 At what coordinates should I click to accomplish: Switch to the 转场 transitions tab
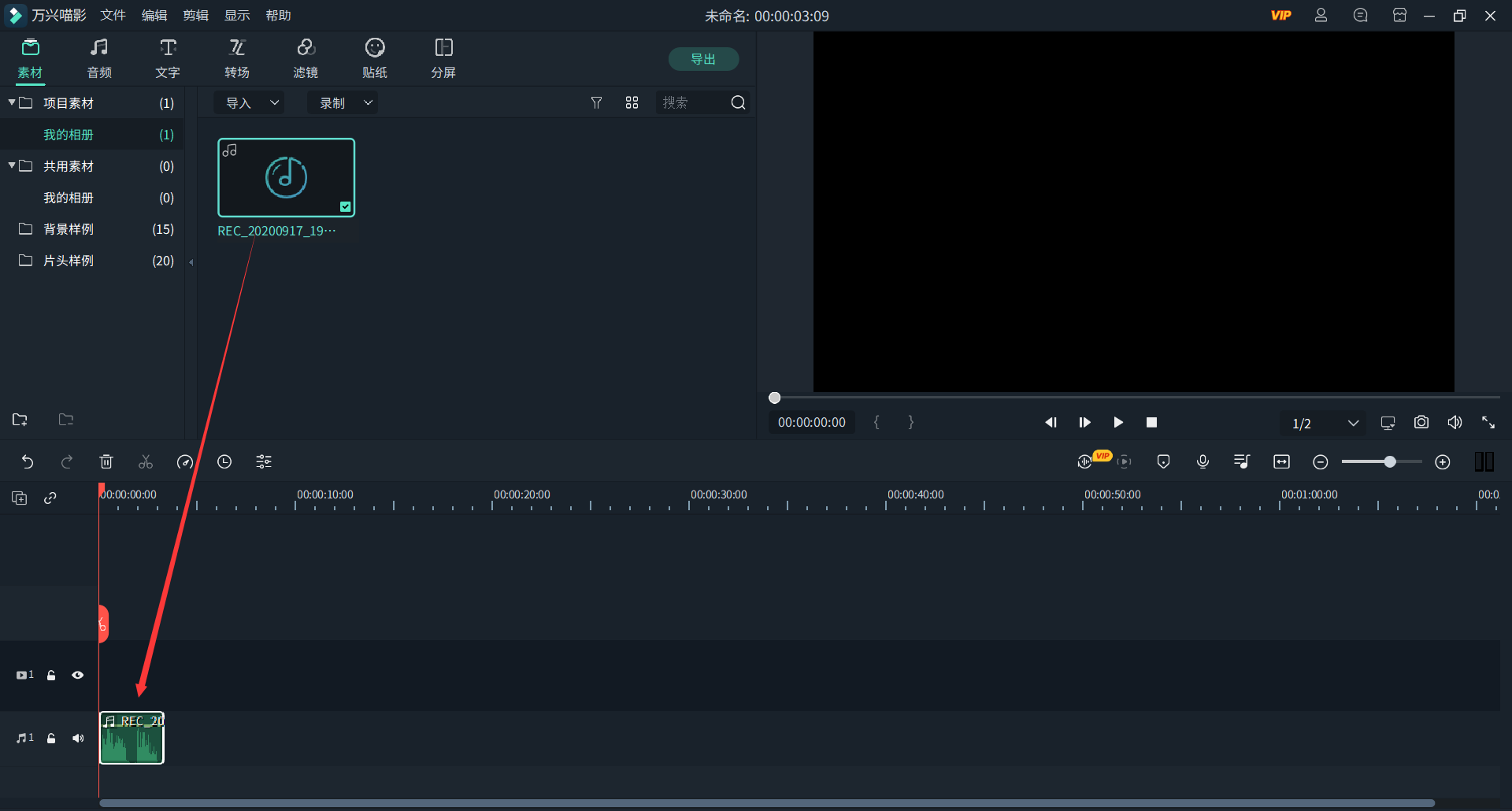(237, 59)
